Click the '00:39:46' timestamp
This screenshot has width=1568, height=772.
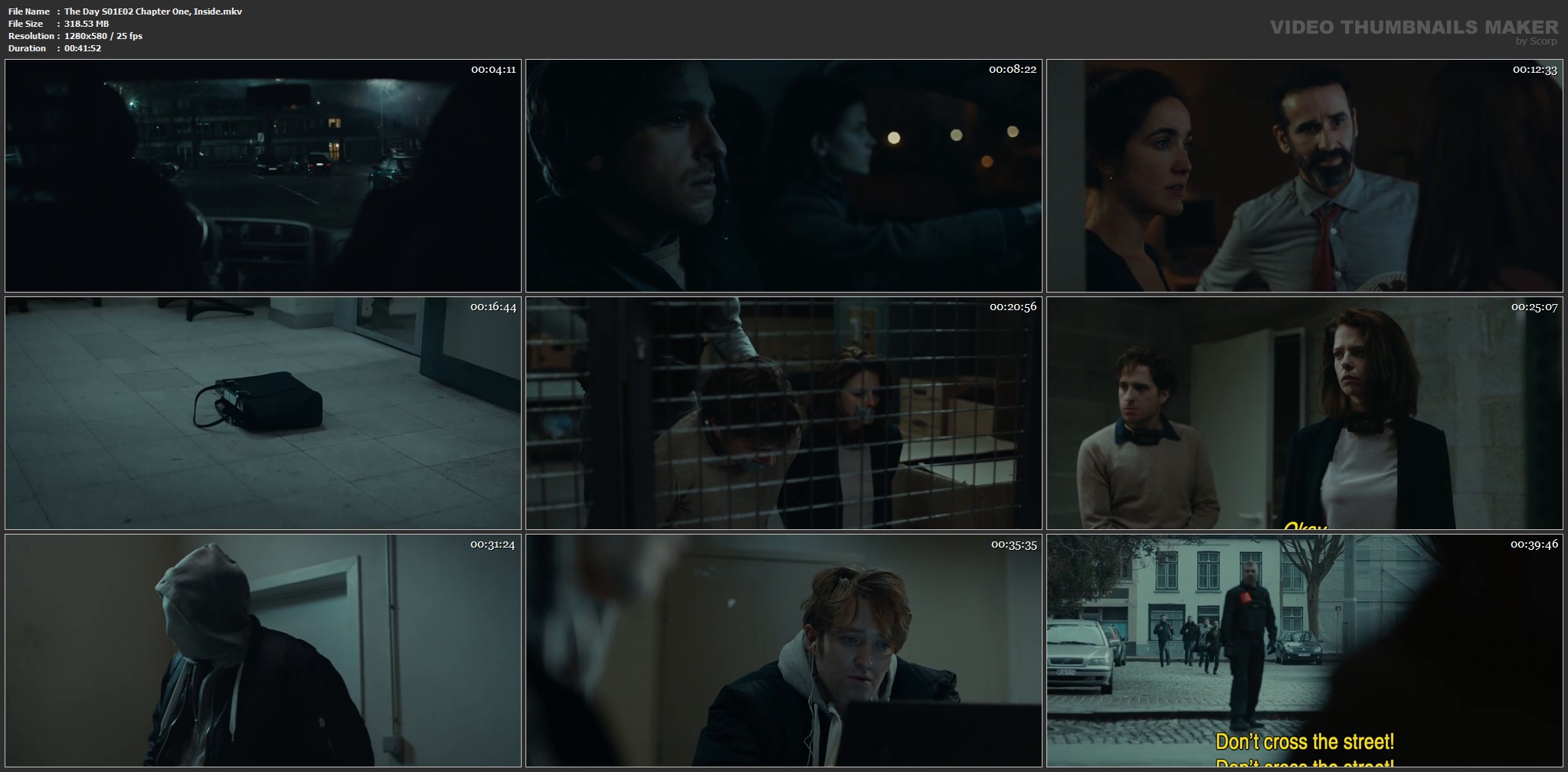(1534, 545)
